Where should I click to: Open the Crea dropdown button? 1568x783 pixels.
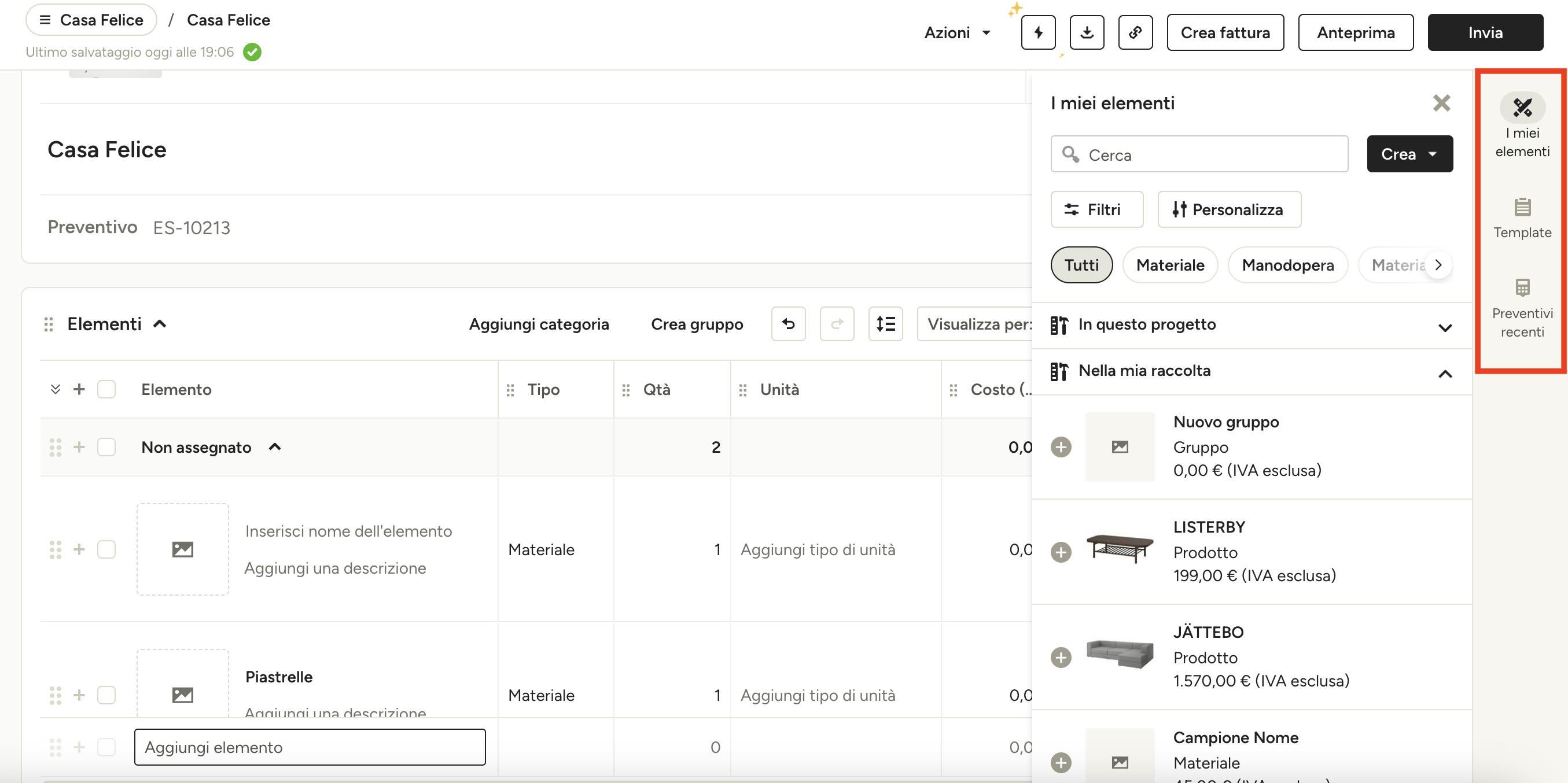(1409, 154)
